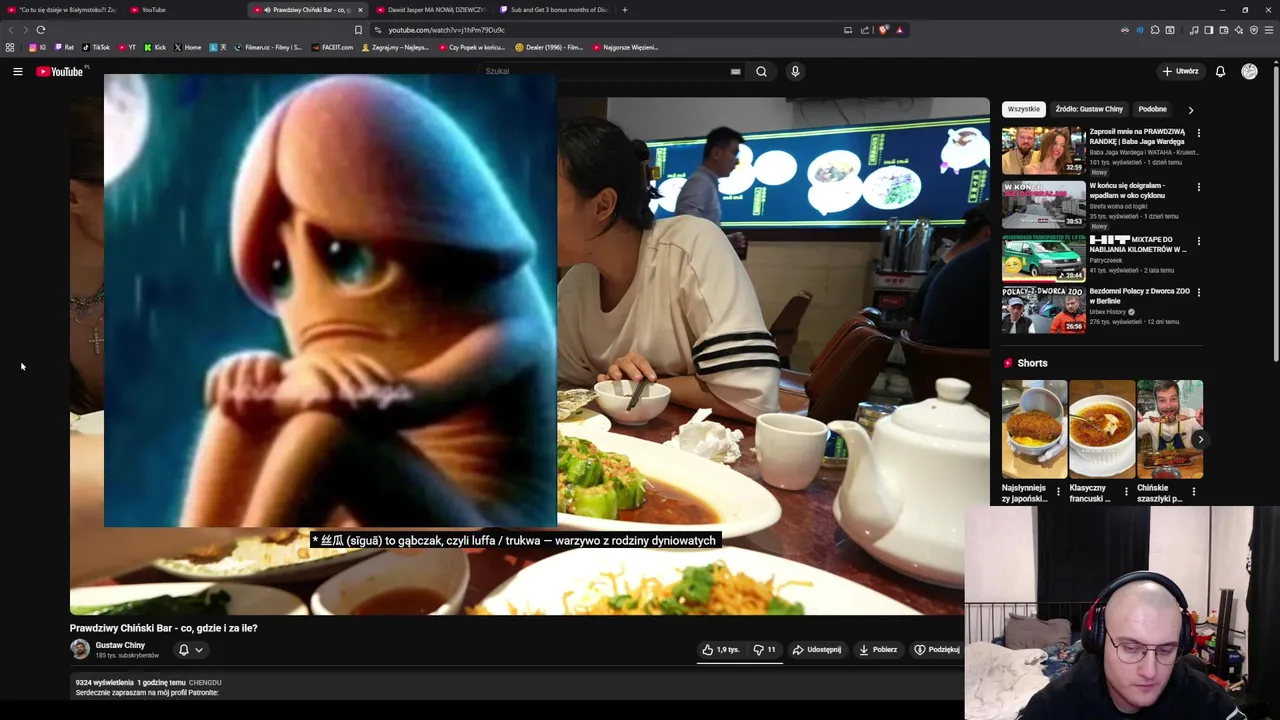Open the browser extensions puzzle icon
1280x720 pixels.
point(1155,30)
